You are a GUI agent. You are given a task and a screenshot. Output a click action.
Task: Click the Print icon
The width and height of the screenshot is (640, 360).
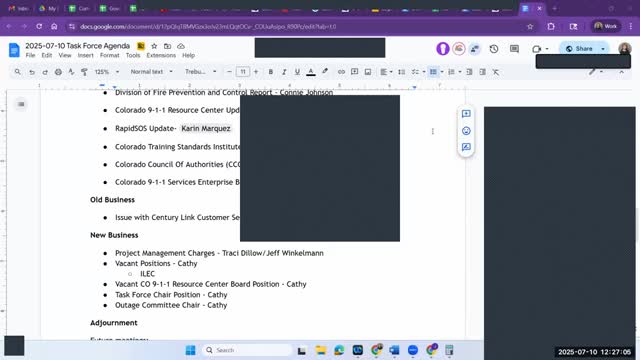[x=58, y=72]
